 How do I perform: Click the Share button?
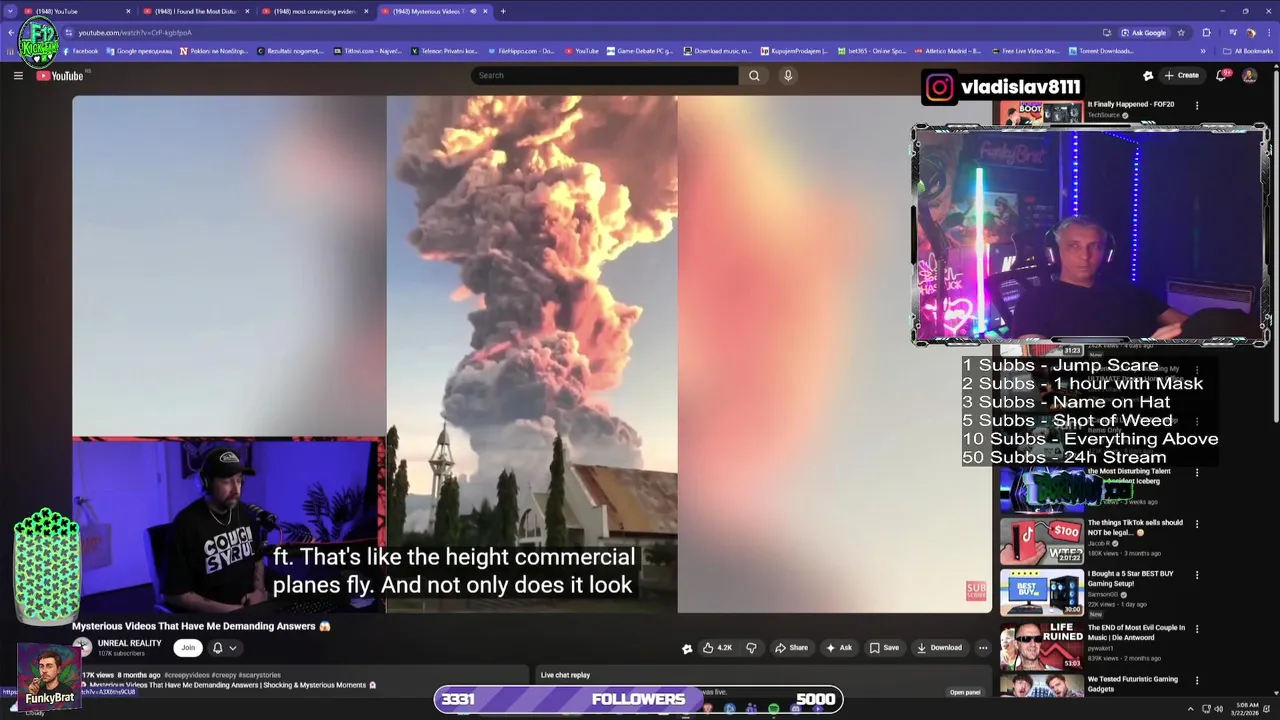pos(791,647)
